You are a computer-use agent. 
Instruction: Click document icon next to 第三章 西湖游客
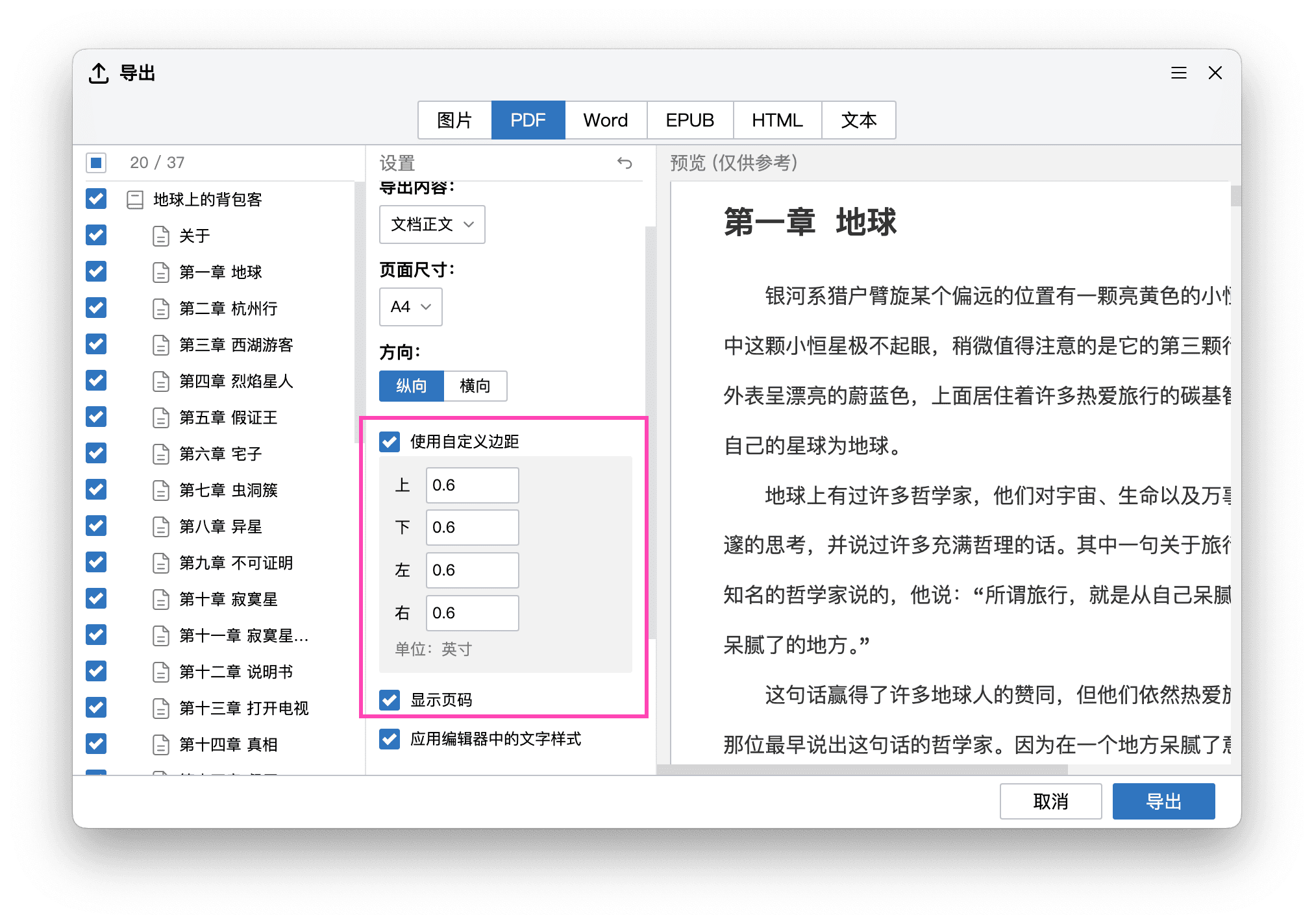click(161, 345)
